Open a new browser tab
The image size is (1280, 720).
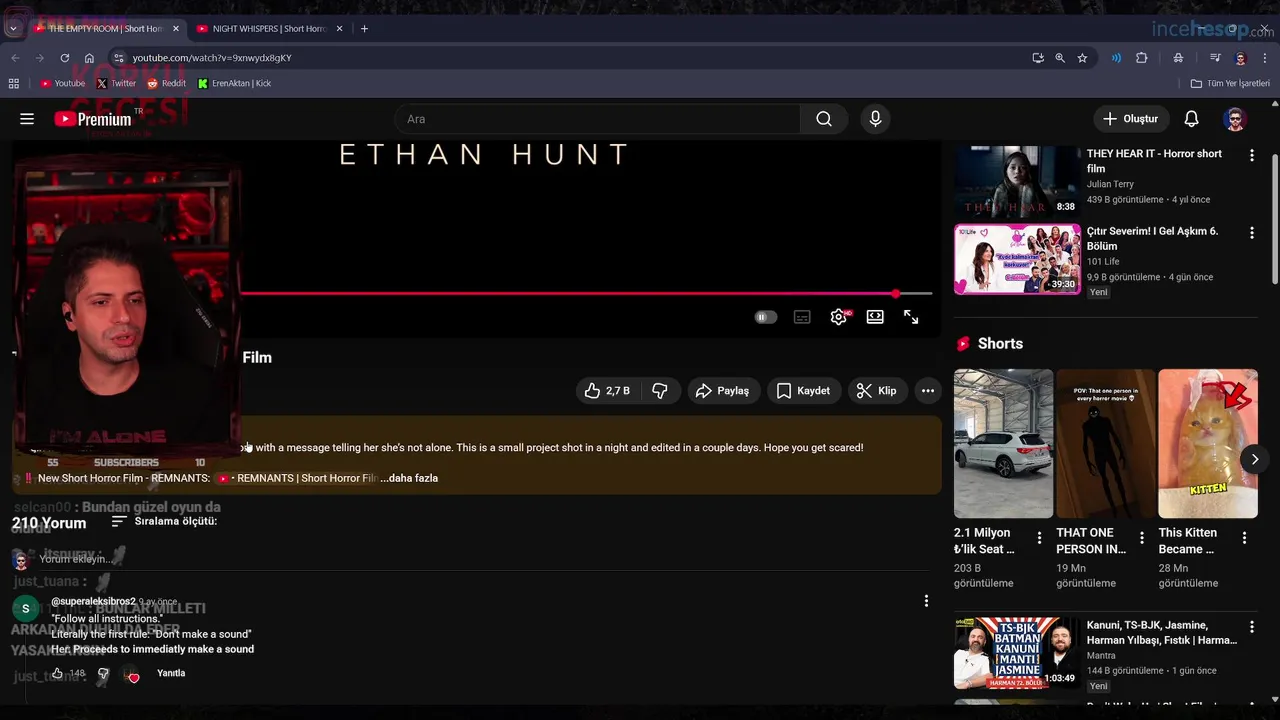pos(364,29)
